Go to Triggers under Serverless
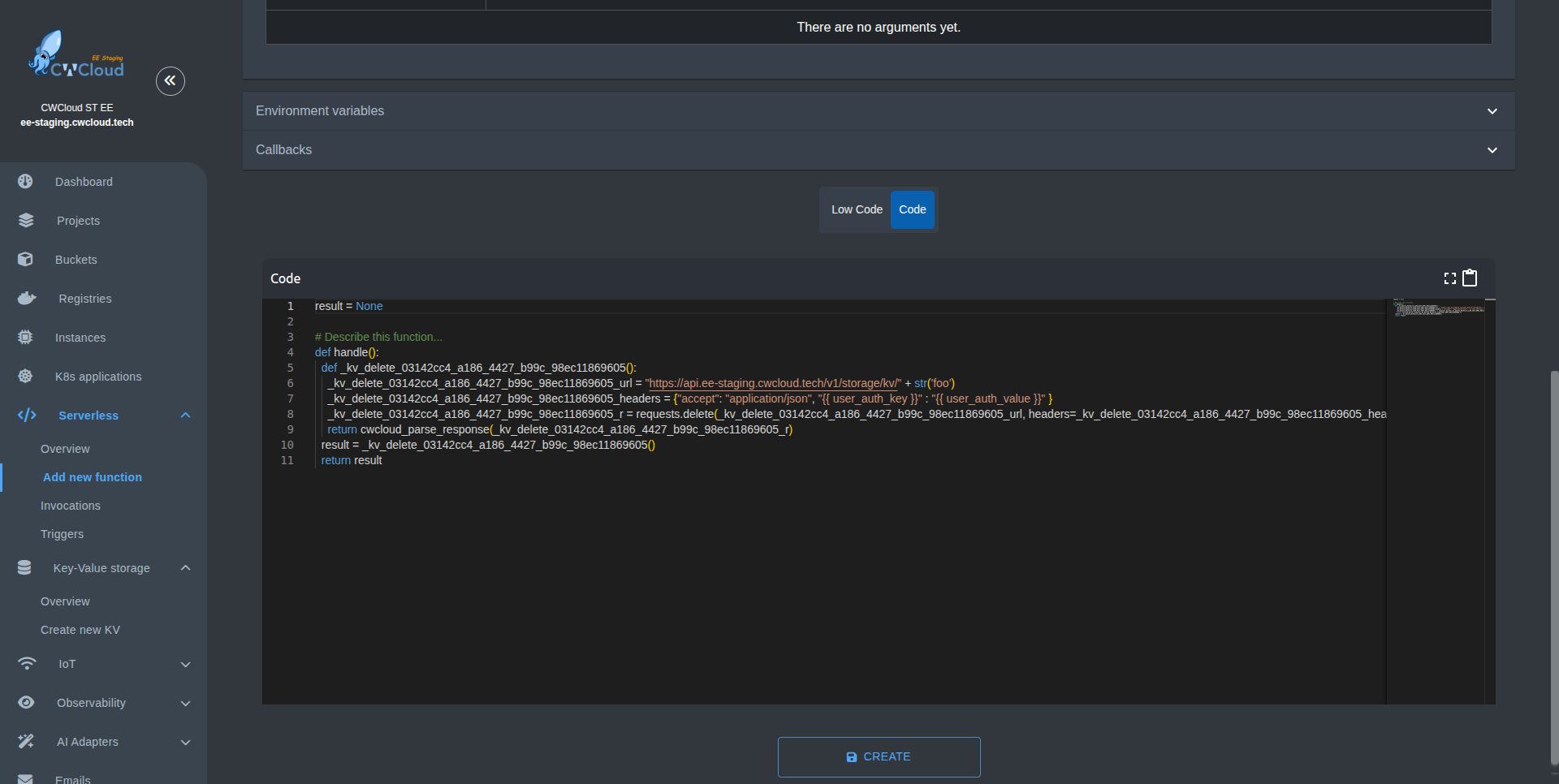The width and height of the screenshot is (1559, 784). tap(63, 534)
